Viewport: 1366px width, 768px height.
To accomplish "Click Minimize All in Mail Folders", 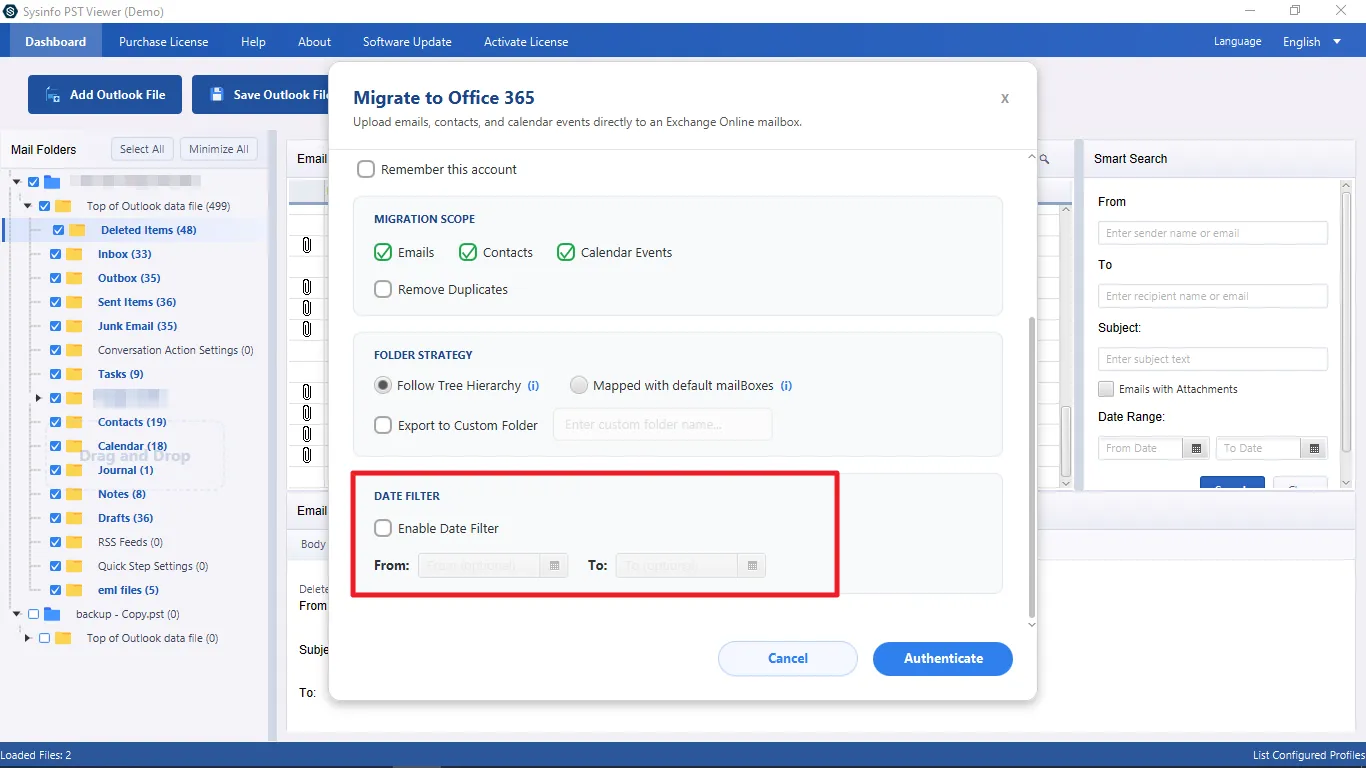I will click(x=219, y=149).
